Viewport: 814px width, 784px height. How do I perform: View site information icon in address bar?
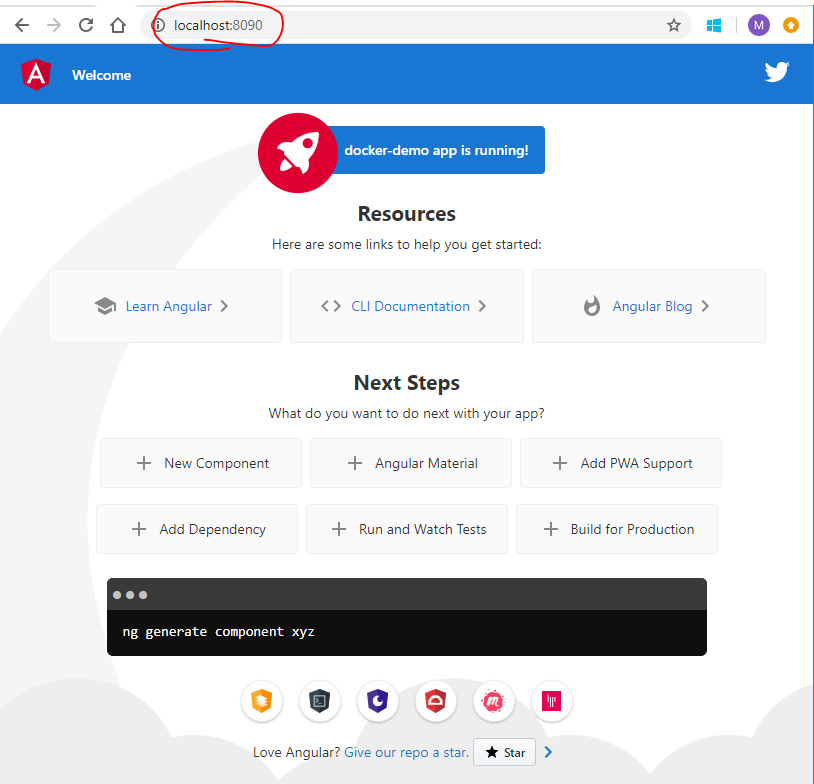point(158,25)
